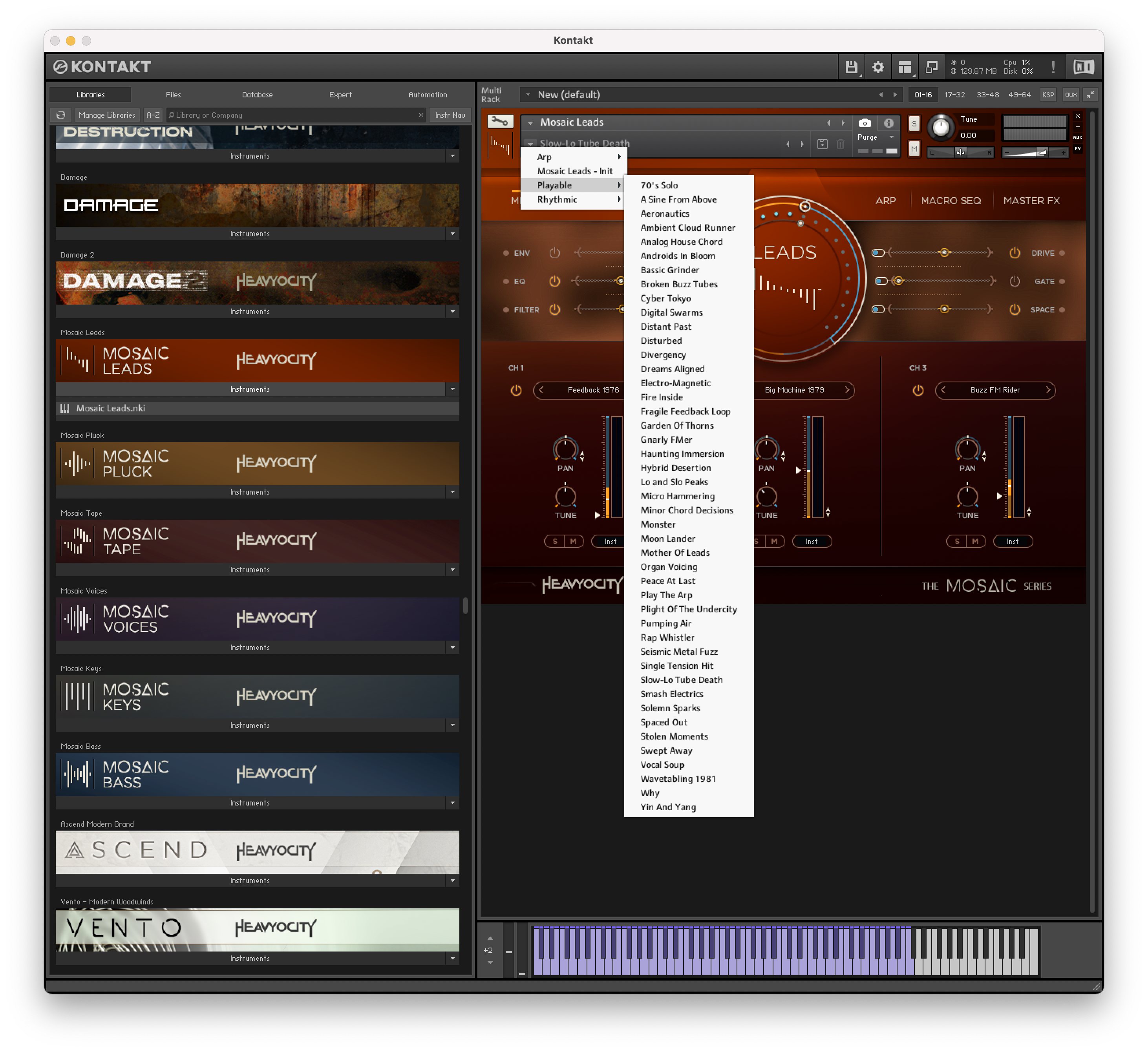Click the save snapshot icon

(822, 144)
